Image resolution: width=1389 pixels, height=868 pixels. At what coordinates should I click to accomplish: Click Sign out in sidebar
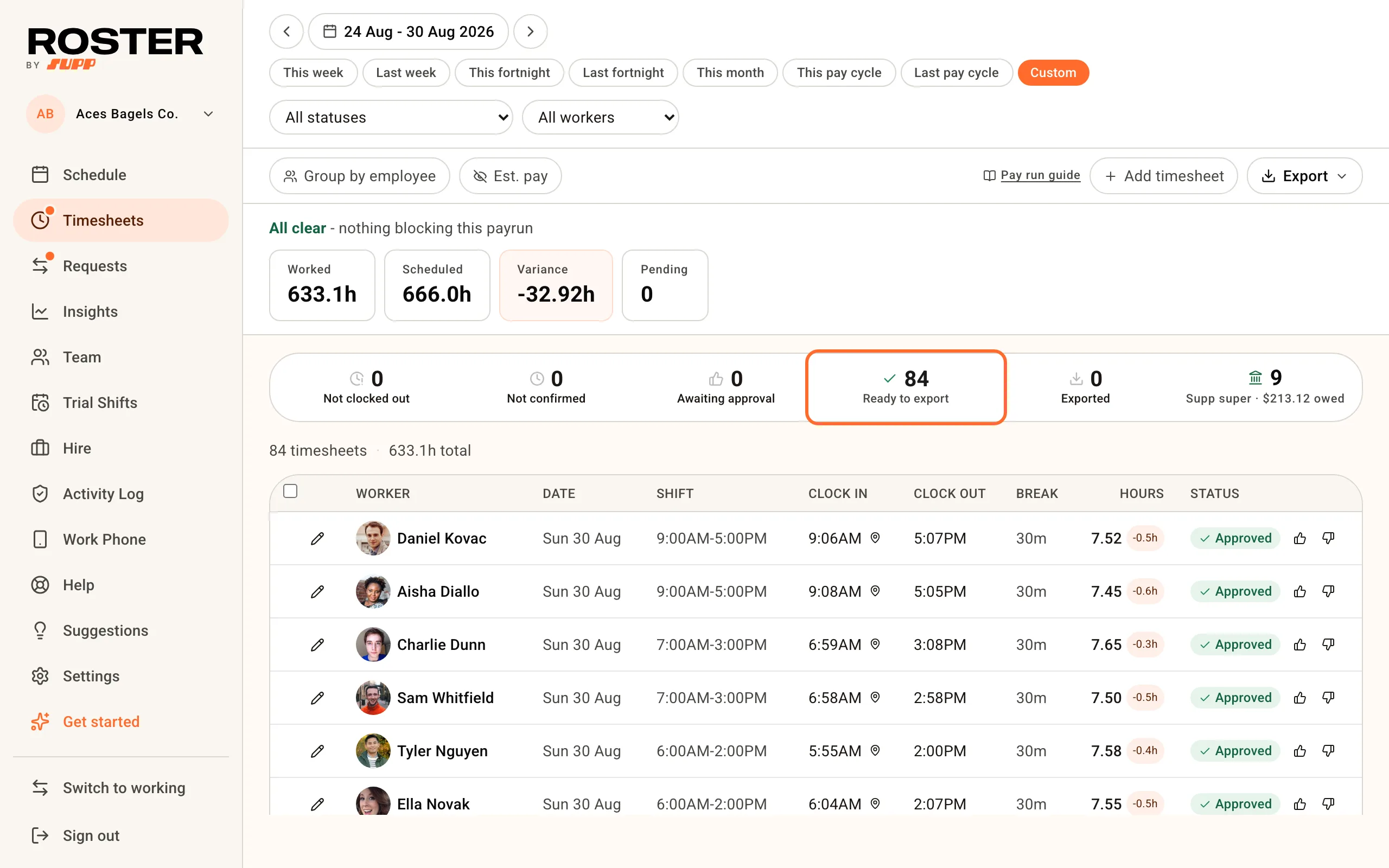[x=121, y=835]
